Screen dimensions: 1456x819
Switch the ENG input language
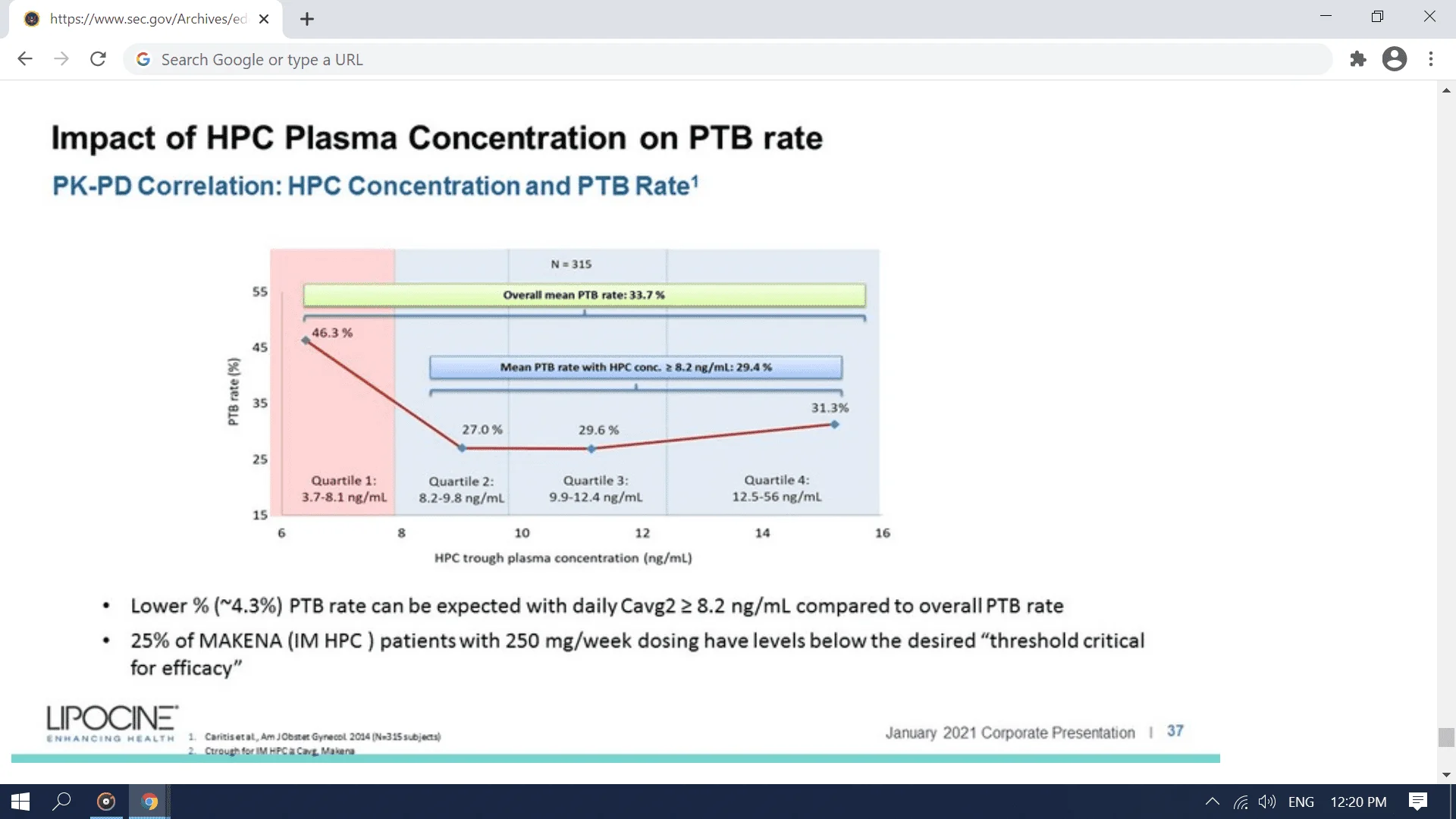1301,802
